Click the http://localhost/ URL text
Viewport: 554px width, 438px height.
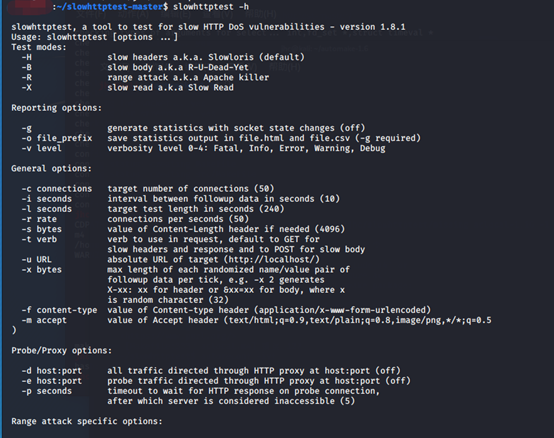pos(272,260)
